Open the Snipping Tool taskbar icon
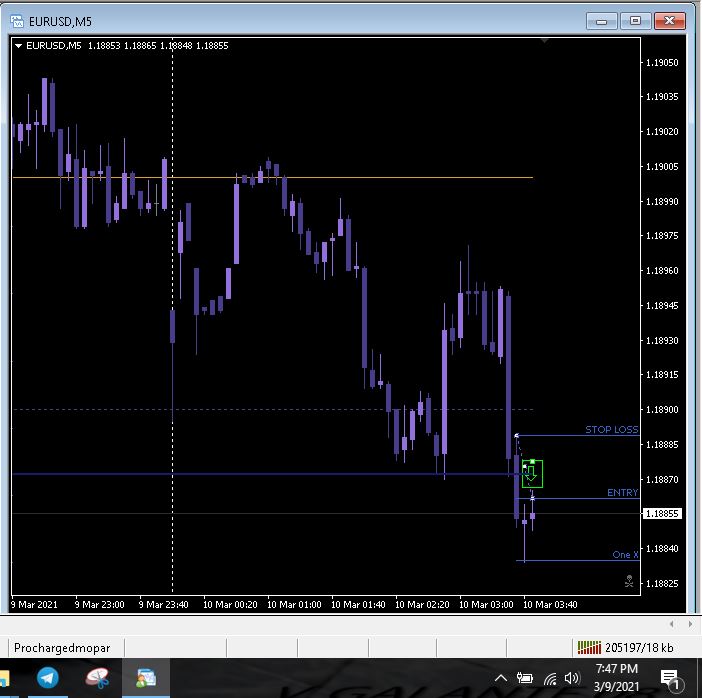 97,677
